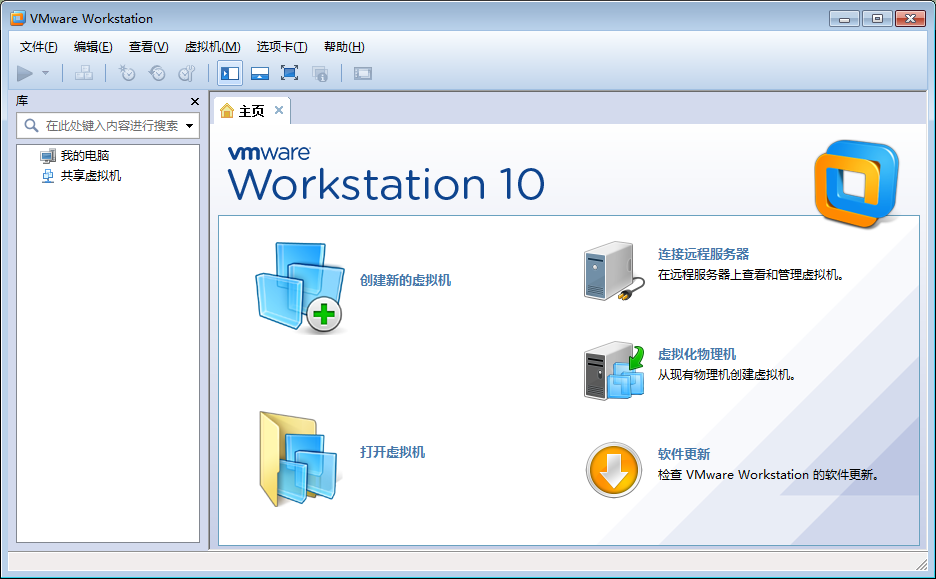Click the 连接远程服务器 link
This screenshot has height=579, width=936.
pos(703,254)
